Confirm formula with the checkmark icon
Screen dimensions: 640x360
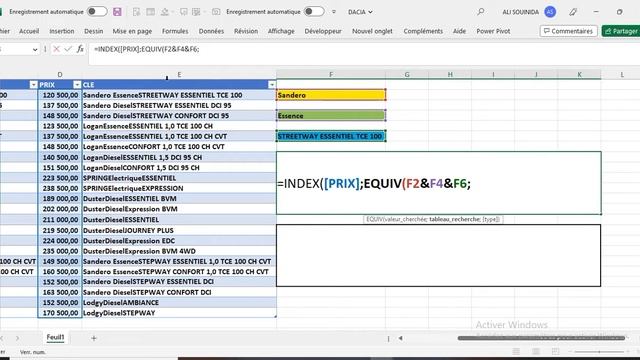click(x=68, y=49)
